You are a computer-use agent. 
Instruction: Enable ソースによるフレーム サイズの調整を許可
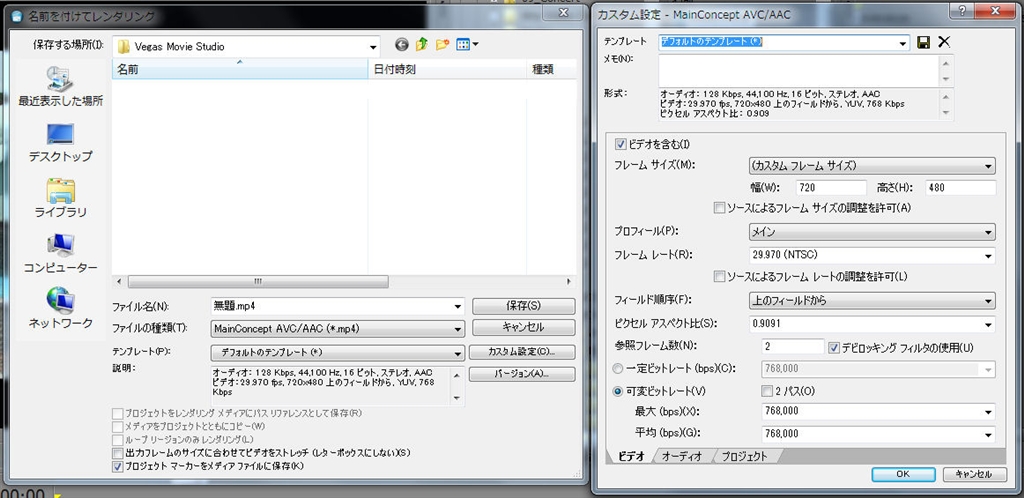720,208
